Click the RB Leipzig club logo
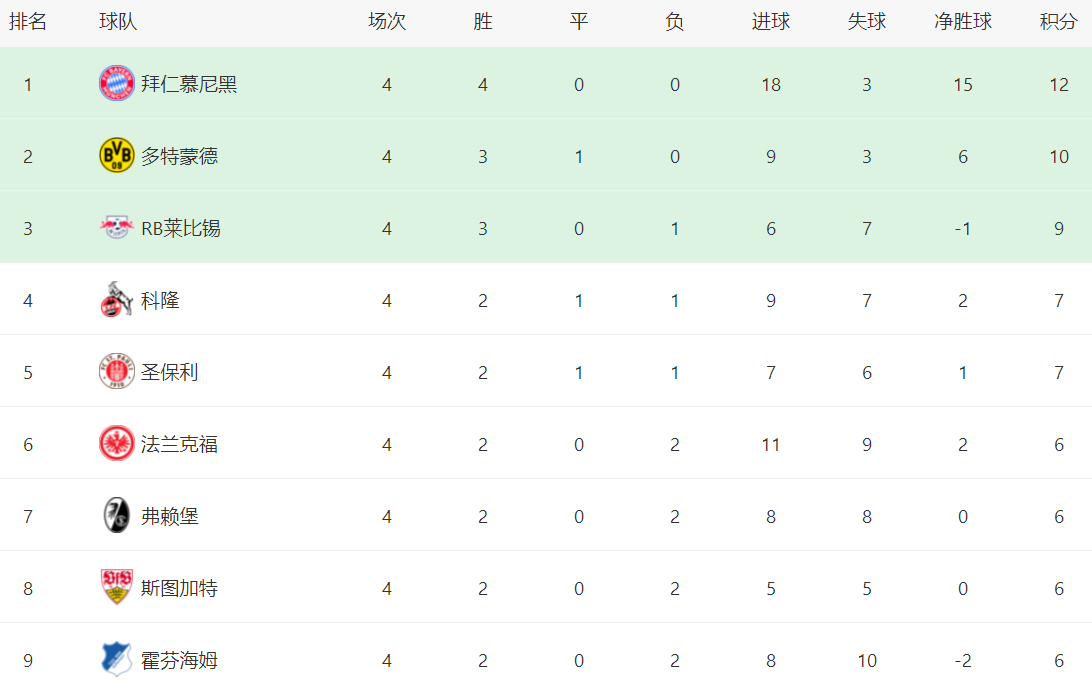Viewport: 1092px width, 689px height. (116, 228)
